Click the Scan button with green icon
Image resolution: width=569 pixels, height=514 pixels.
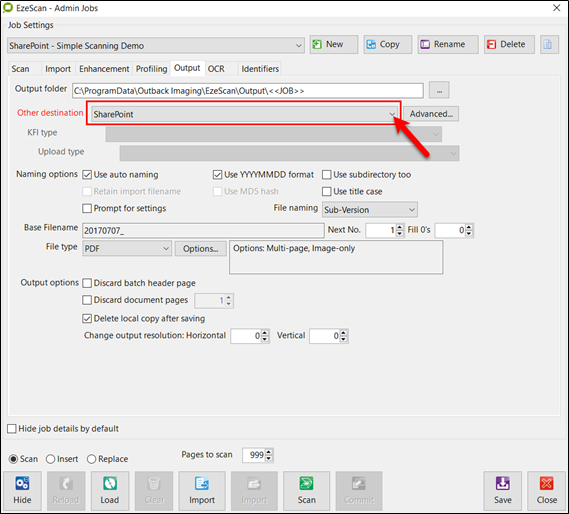[306, 491]
